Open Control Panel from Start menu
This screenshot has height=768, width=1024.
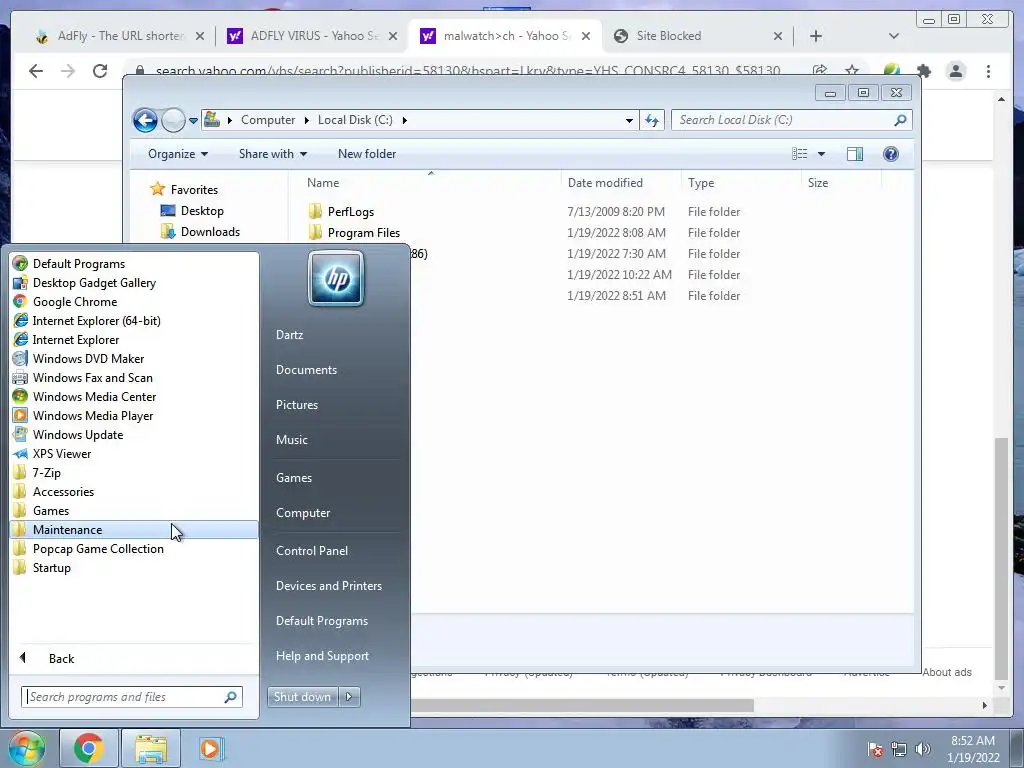312,551
